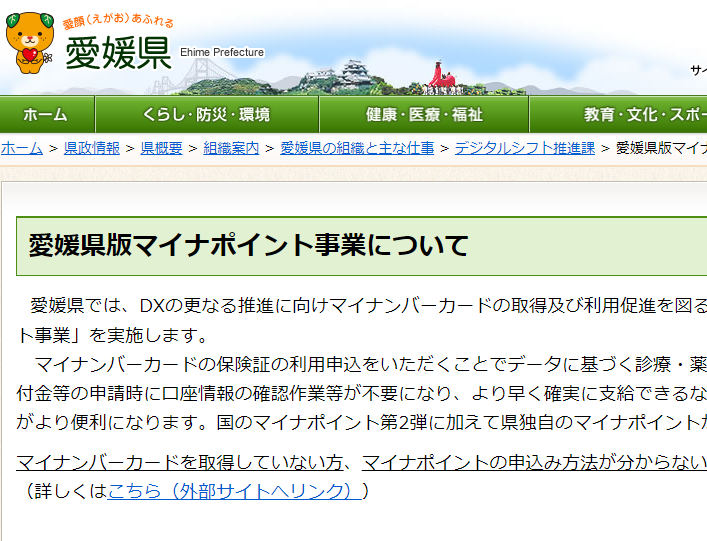Image resolution: width=707 pixels, height=541 pixels.
Task: Click the paragraph line starting ト事業」を実施します
Action: [112, 335]
